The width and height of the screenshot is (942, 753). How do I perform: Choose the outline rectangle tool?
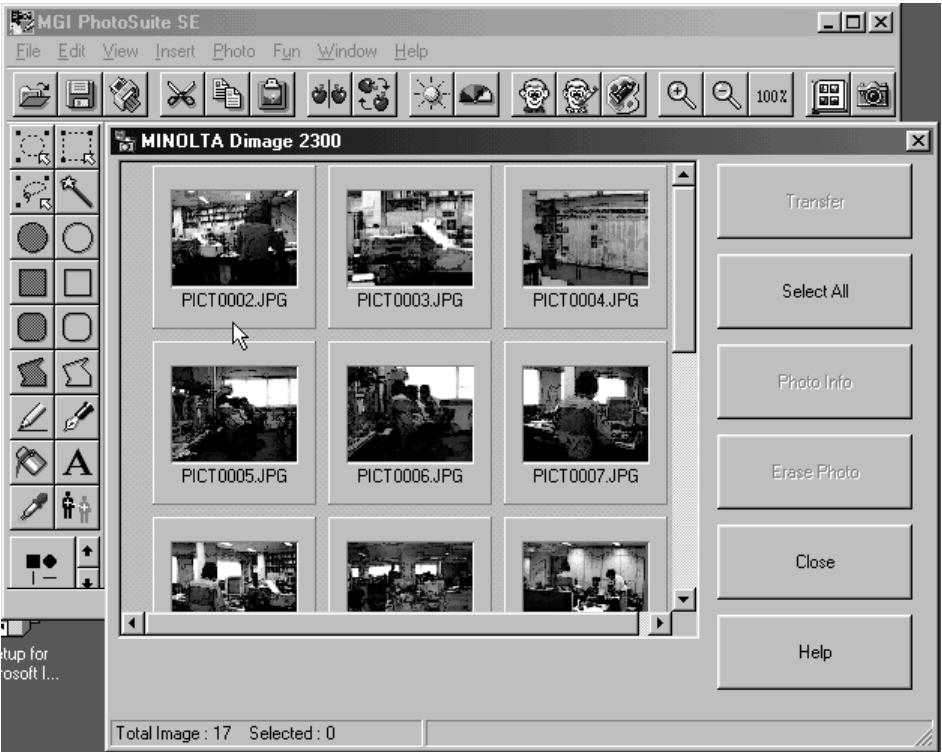(77, 282)
